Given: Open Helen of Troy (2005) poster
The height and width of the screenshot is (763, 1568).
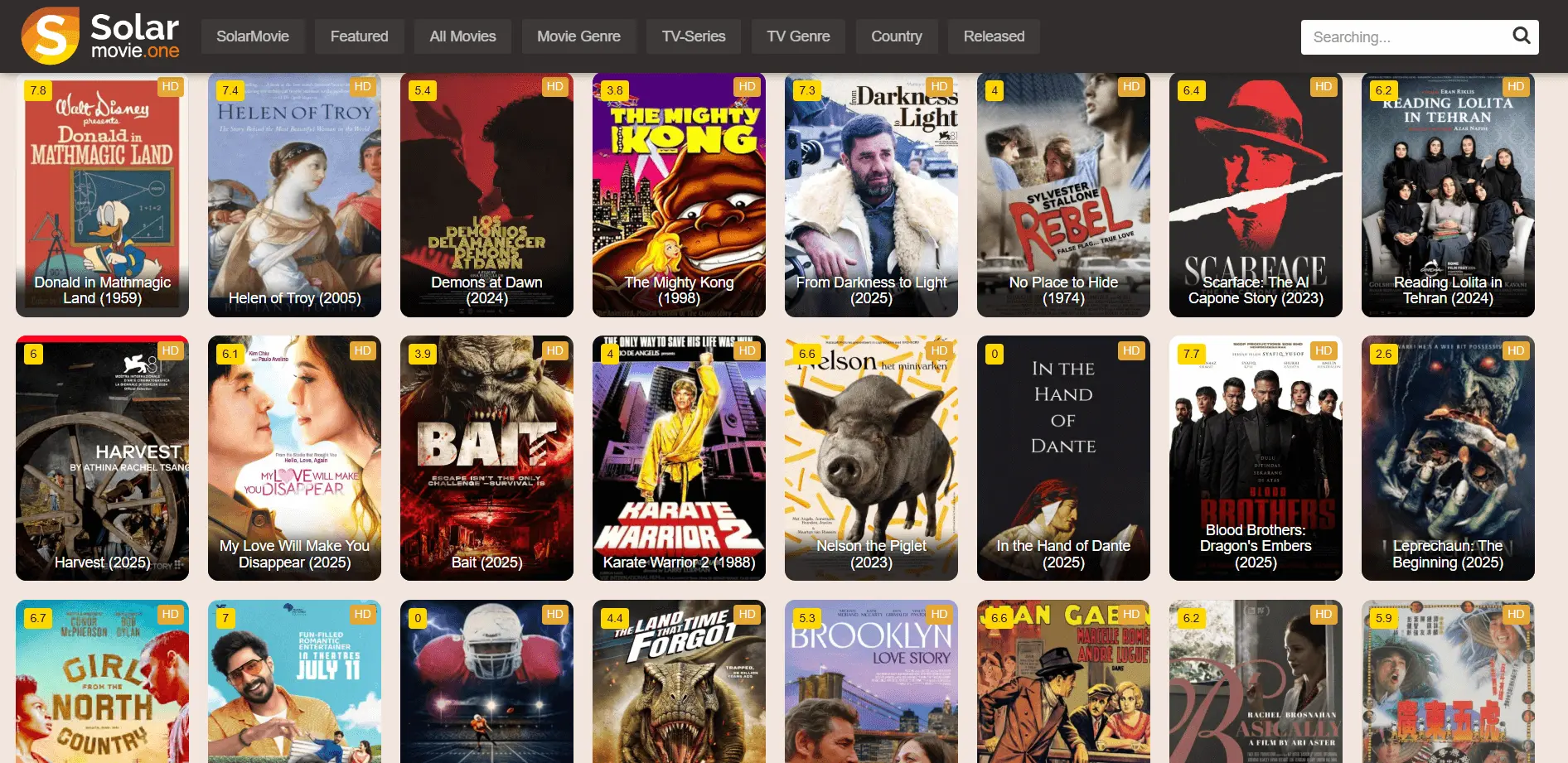Looking at the screenshot, I should pos(294,195).
